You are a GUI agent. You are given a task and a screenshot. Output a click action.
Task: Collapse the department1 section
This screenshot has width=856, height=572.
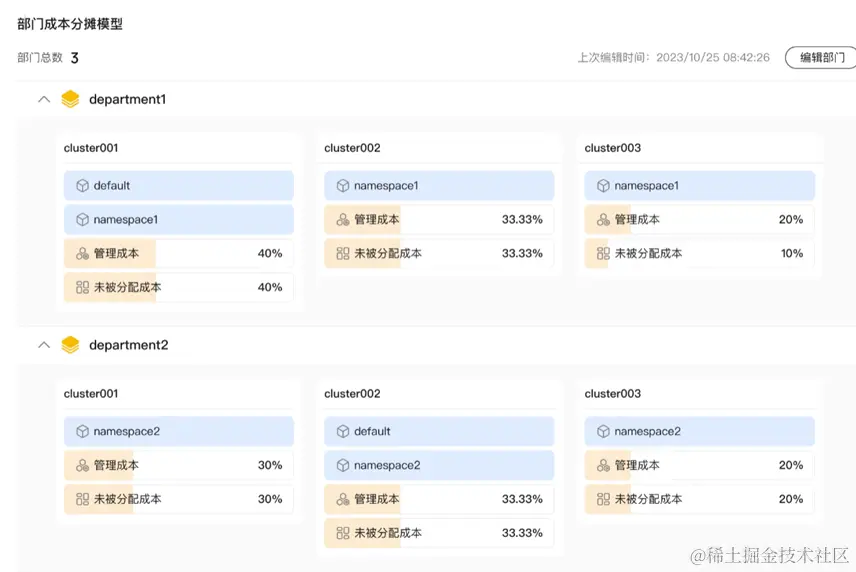pos(43,99)
